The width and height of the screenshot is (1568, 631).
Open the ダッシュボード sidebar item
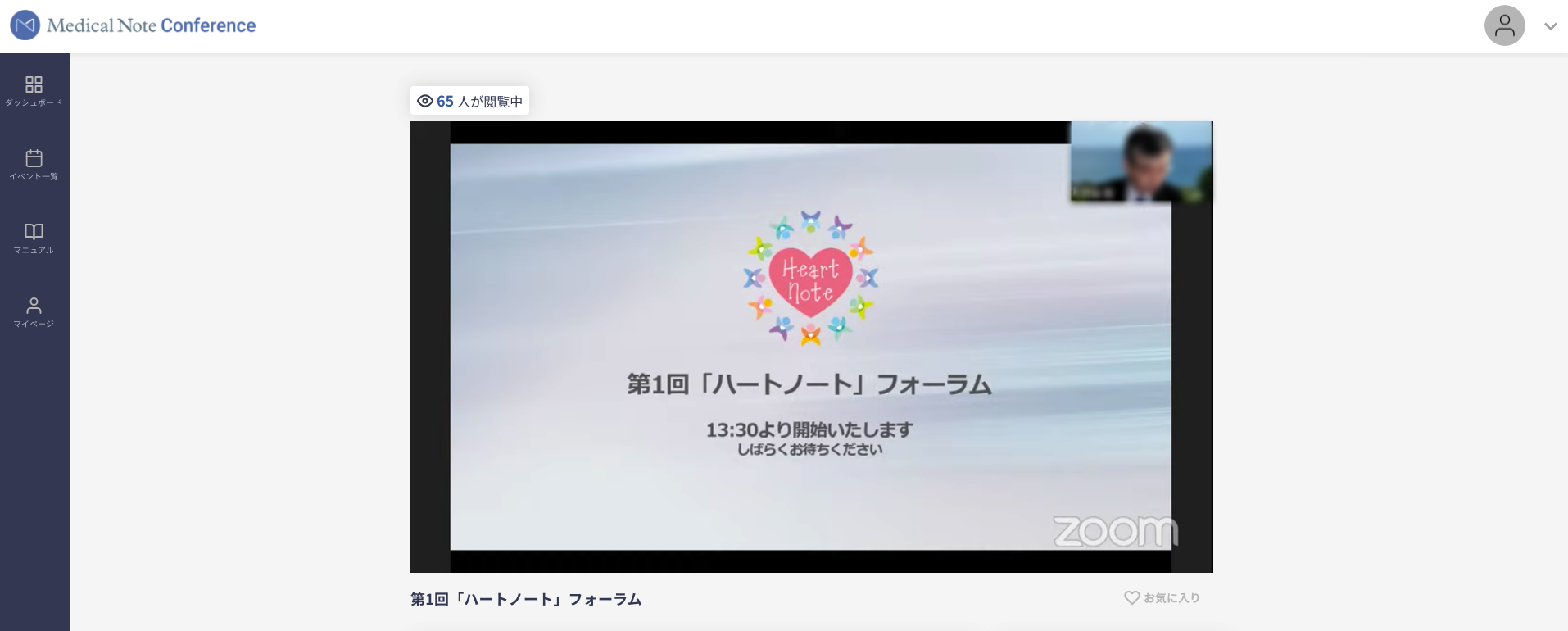pyautogui.click(x=34, y=91)
